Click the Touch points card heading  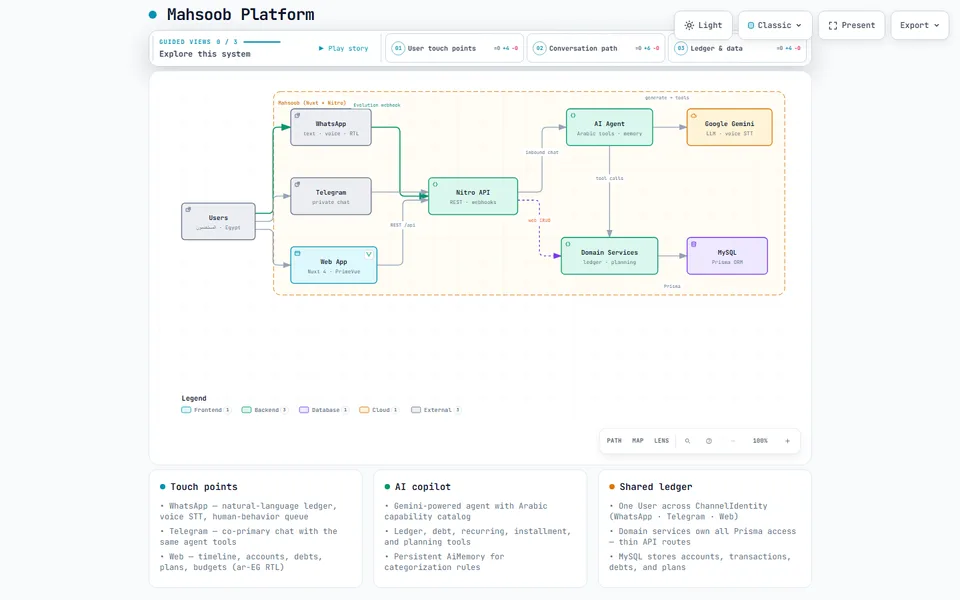(x=204, y=487)
